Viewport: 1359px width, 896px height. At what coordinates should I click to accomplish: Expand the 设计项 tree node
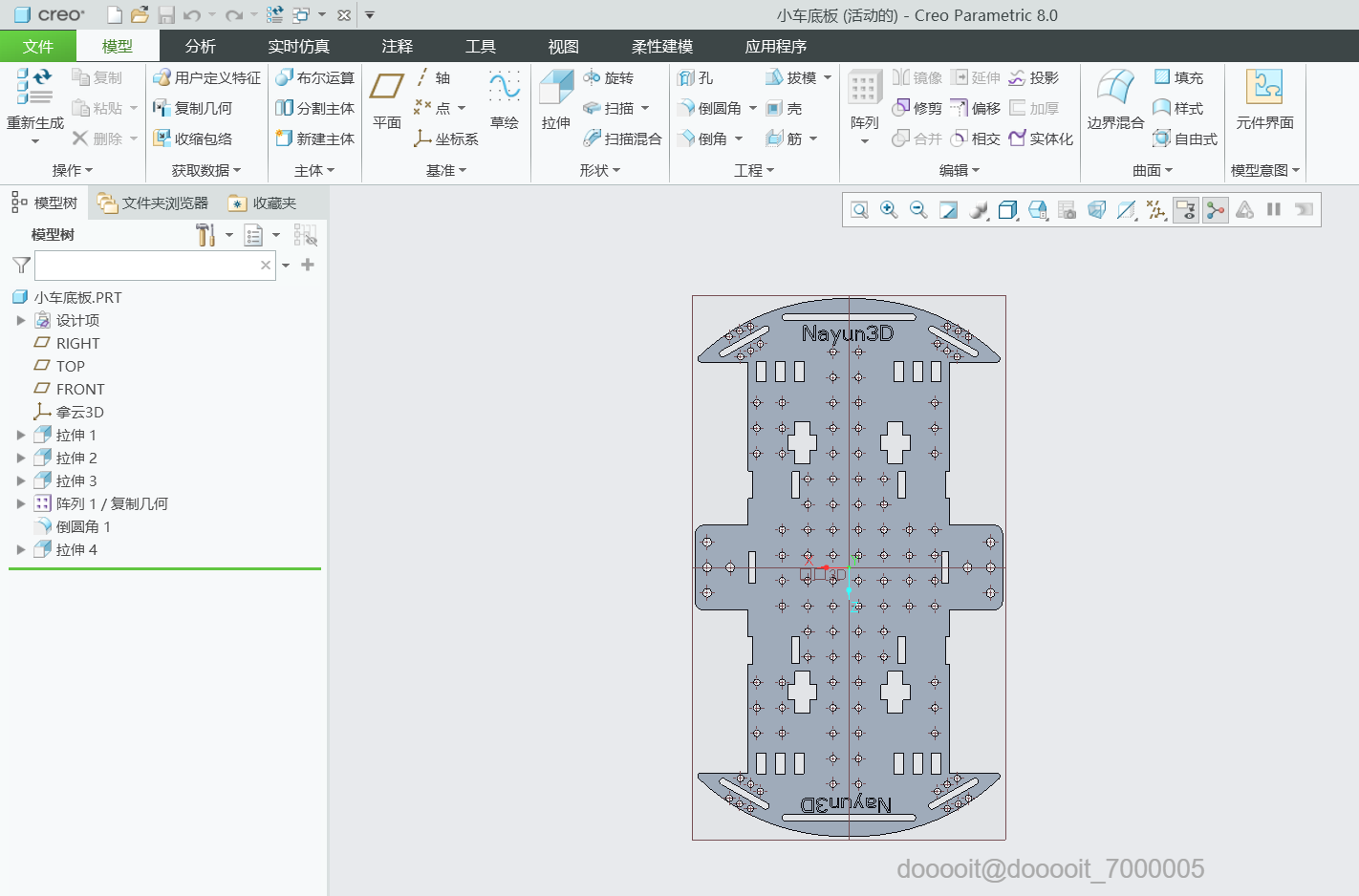click(21, 321)
